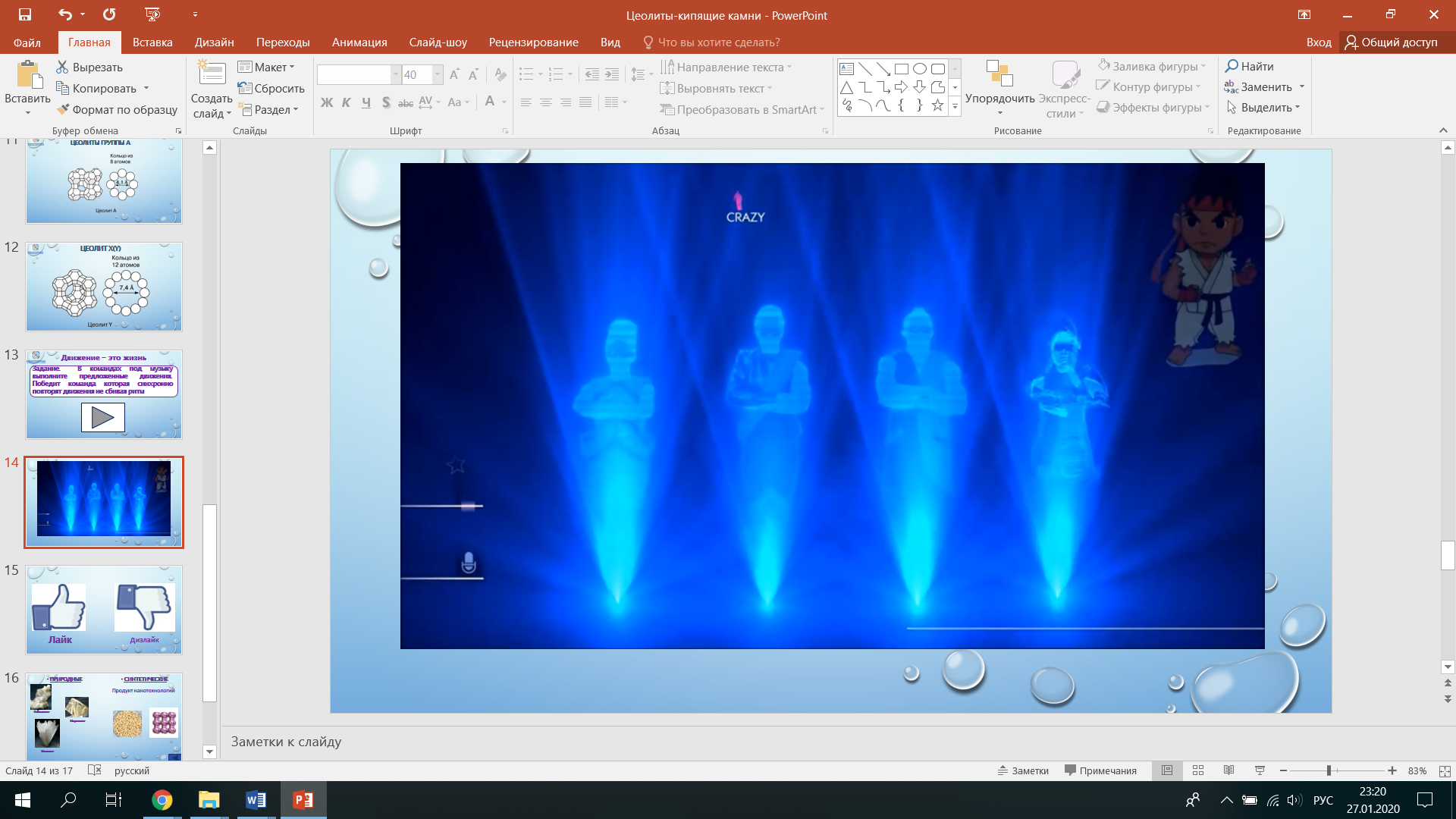The image size is (1456, 819).
Task: Expand the shapes gallery More arrow
Action: click(955, 107)
